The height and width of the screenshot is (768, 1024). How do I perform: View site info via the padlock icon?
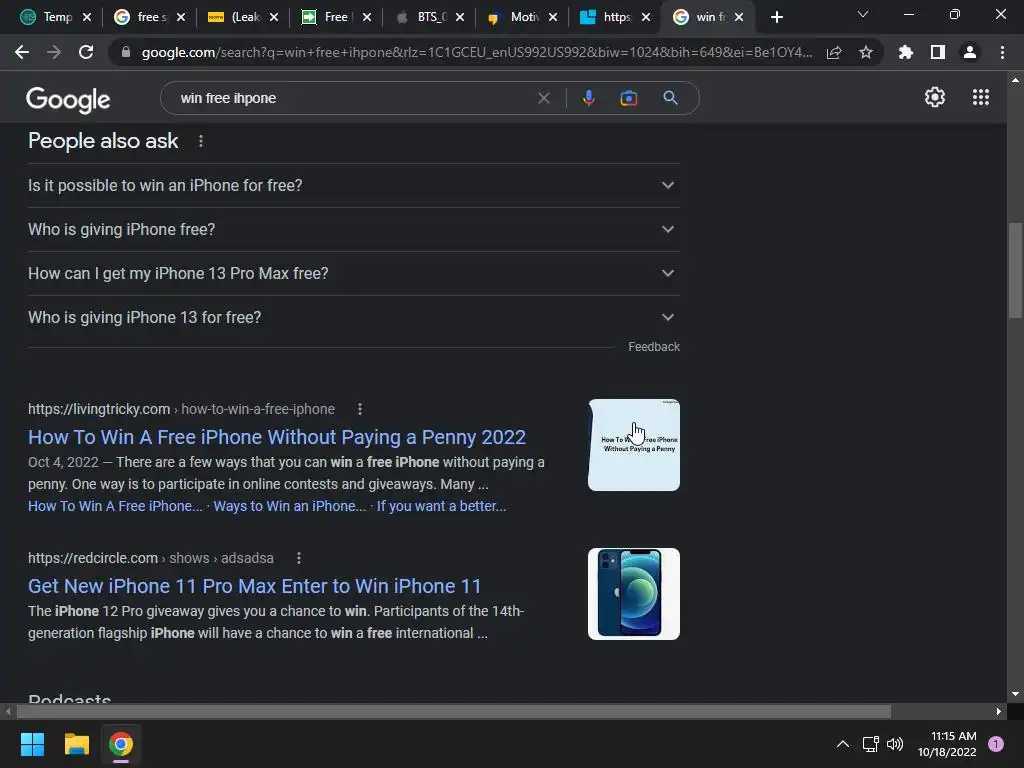[126, 52]
